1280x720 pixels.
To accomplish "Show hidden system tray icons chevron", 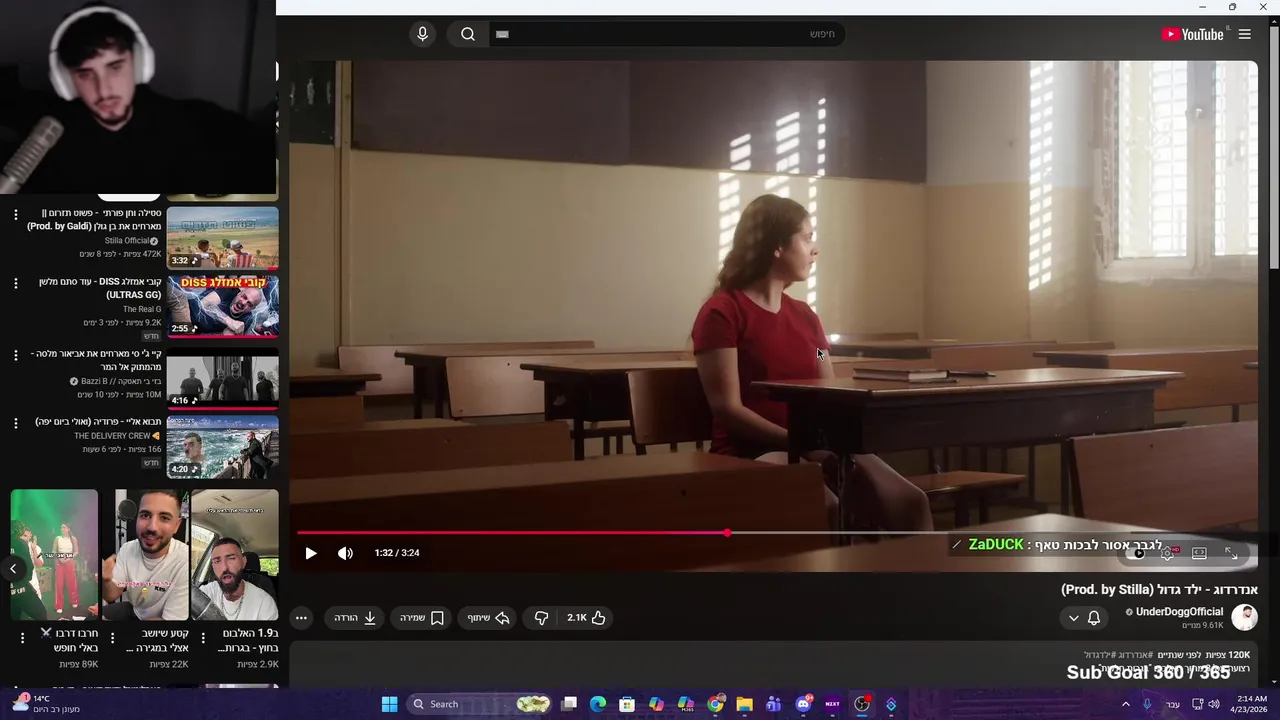I will pos(1126,704).
